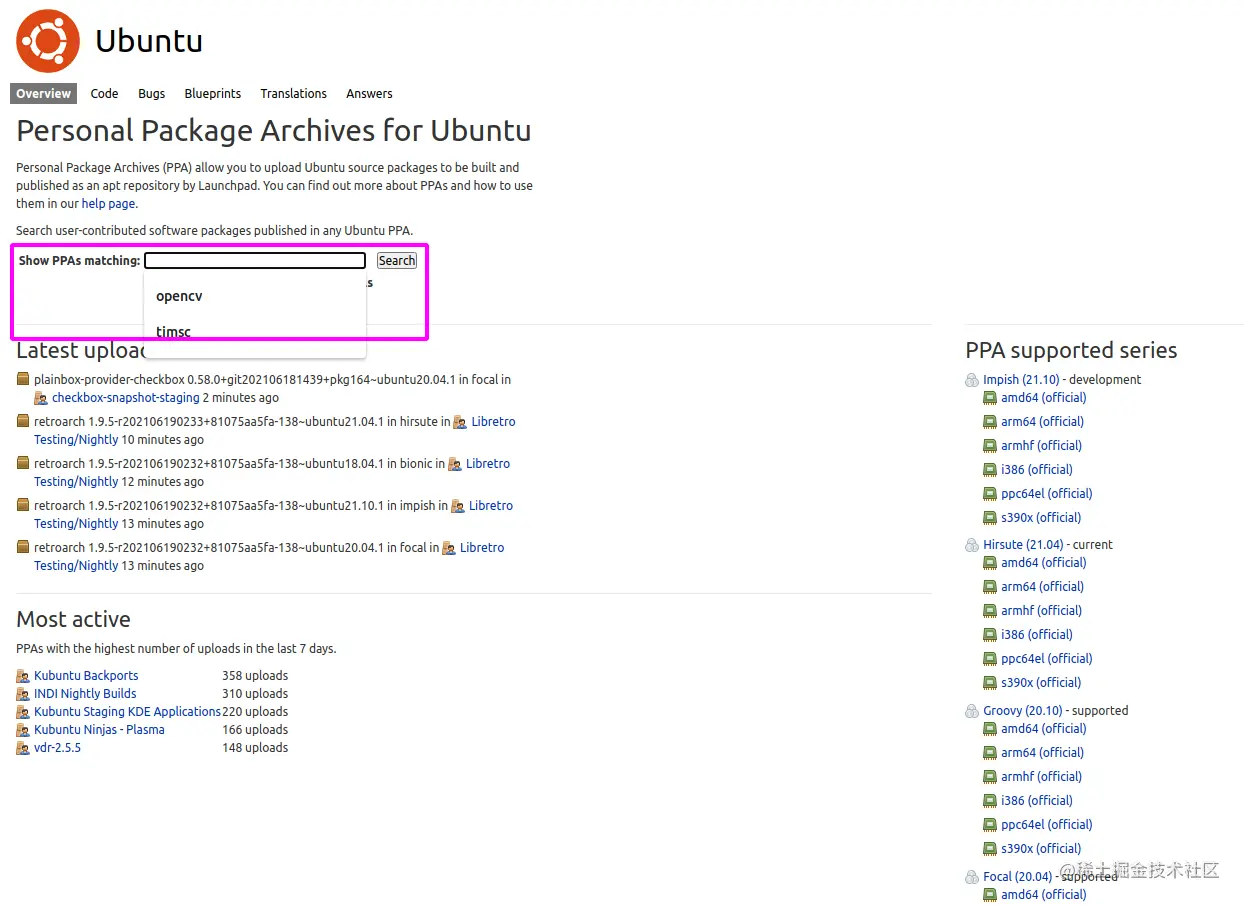This screenshot has height=905, width=1244.
Task: Go to the Blueprints tab
Action: (213, 93)
